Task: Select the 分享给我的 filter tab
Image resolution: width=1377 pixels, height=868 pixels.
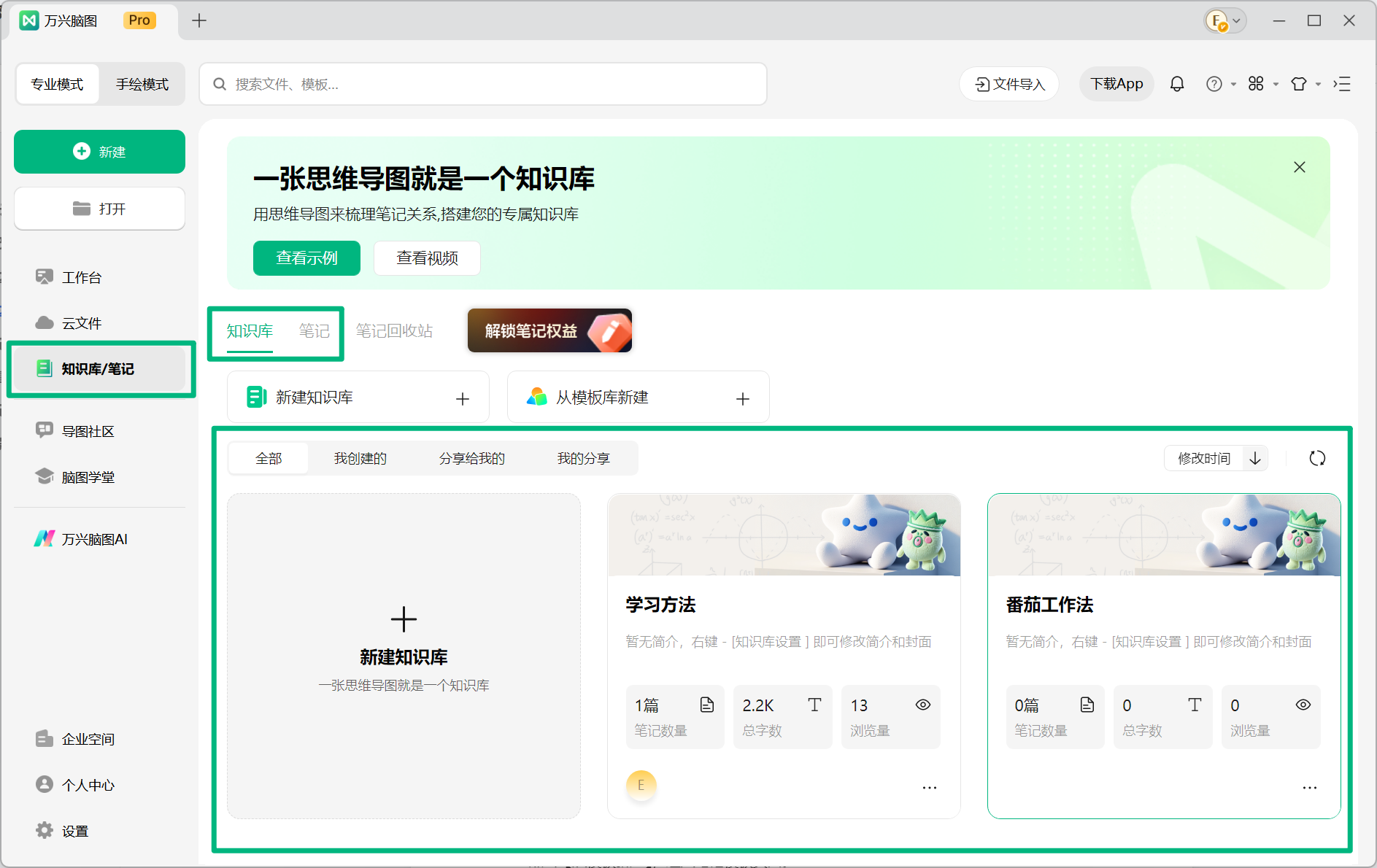Action: coord(472,458)
